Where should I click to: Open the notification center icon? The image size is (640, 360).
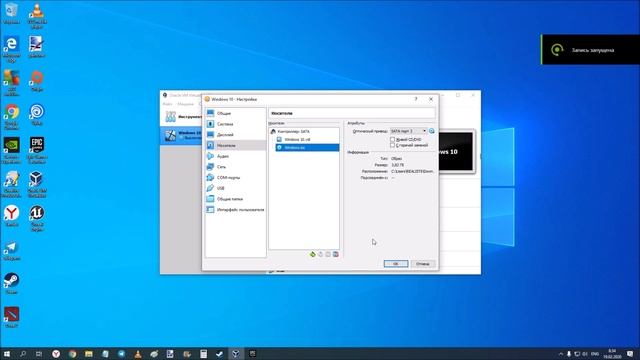click(631, 354)
